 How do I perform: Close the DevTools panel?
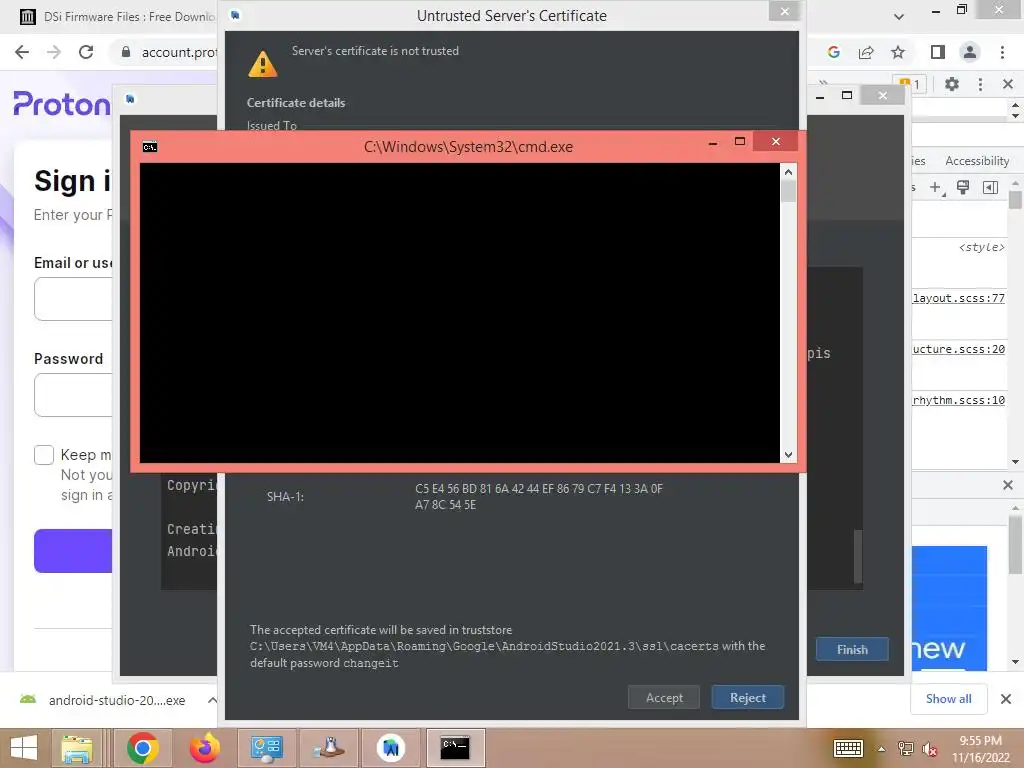coord(1008,84)
